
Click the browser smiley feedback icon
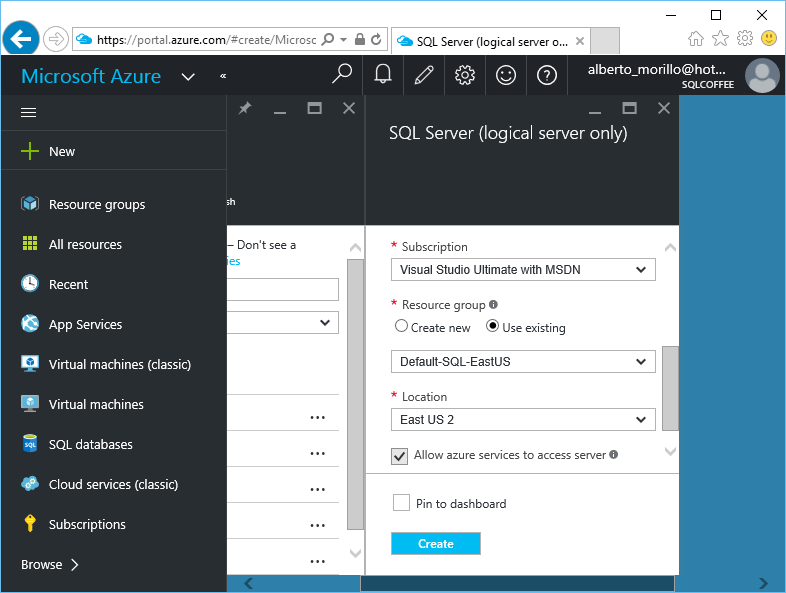tap(768, 38)
